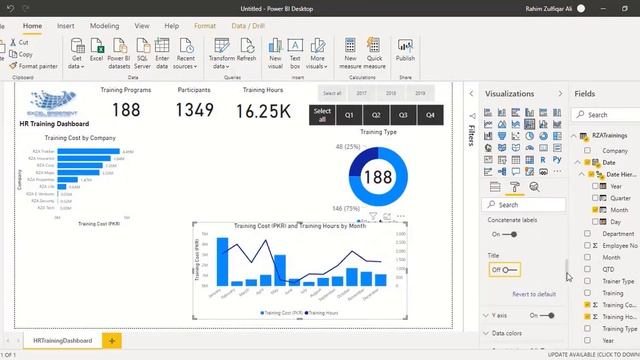Image resolution: width=640 pixels, height=360 pixels.
Task: Click the Q3 quarter slicer button
Action: 403,115
